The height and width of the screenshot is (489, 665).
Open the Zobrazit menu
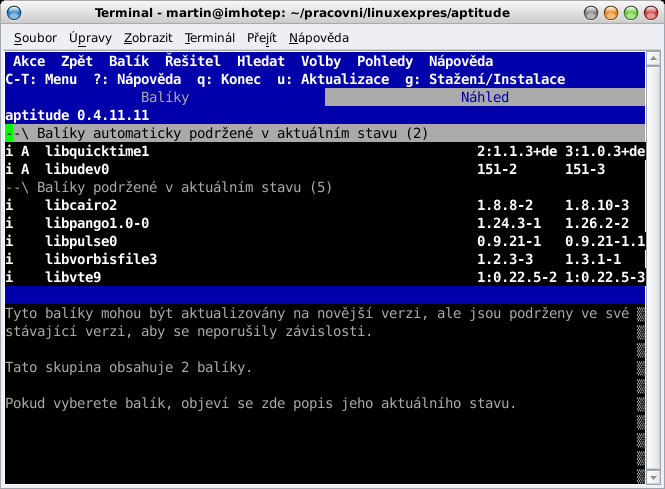coord(148,38)
